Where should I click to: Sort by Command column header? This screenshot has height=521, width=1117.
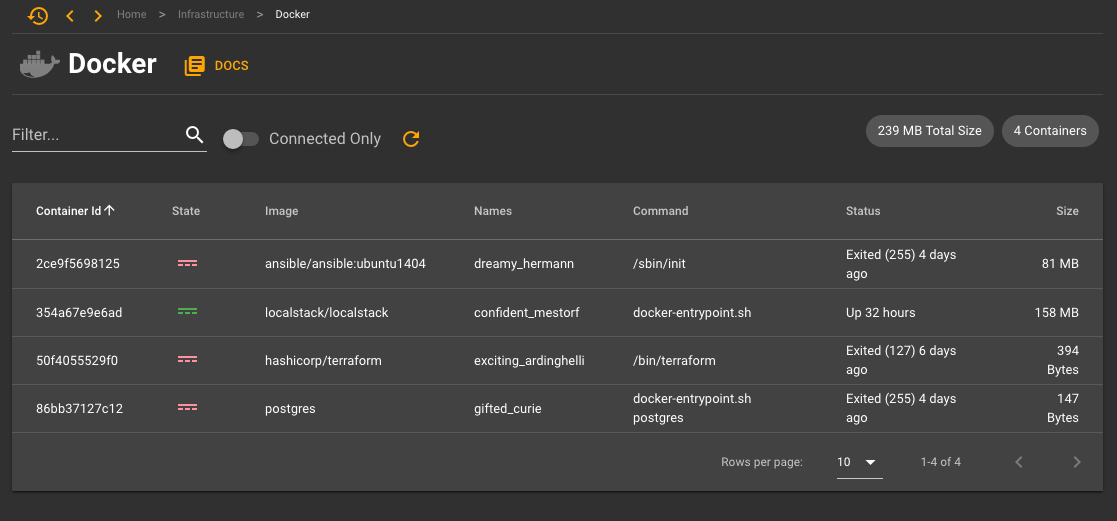click(660, 211)
